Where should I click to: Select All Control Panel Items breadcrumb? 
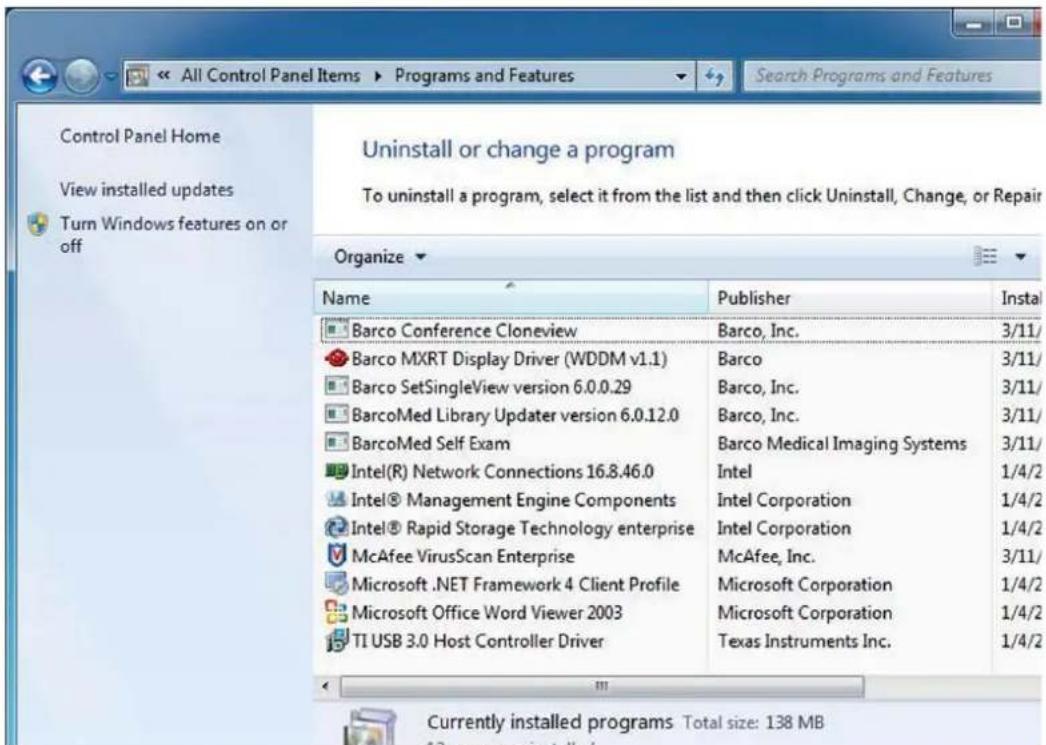coord(270,75)
